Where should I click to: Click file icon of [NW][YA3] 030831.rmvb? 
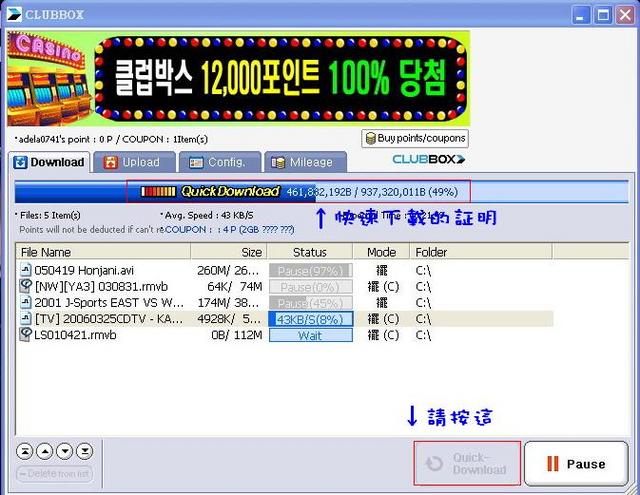click(x=26, y=286)
